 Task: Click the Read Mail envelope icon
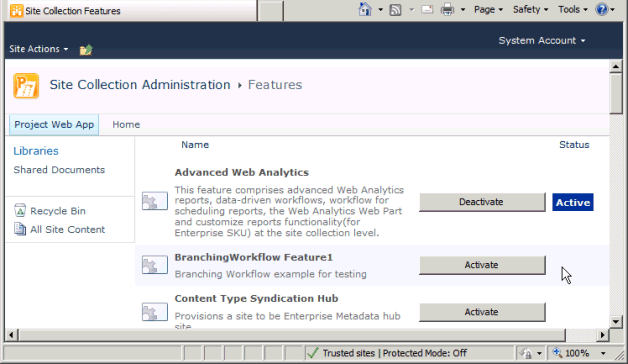(x=427, y=9)
